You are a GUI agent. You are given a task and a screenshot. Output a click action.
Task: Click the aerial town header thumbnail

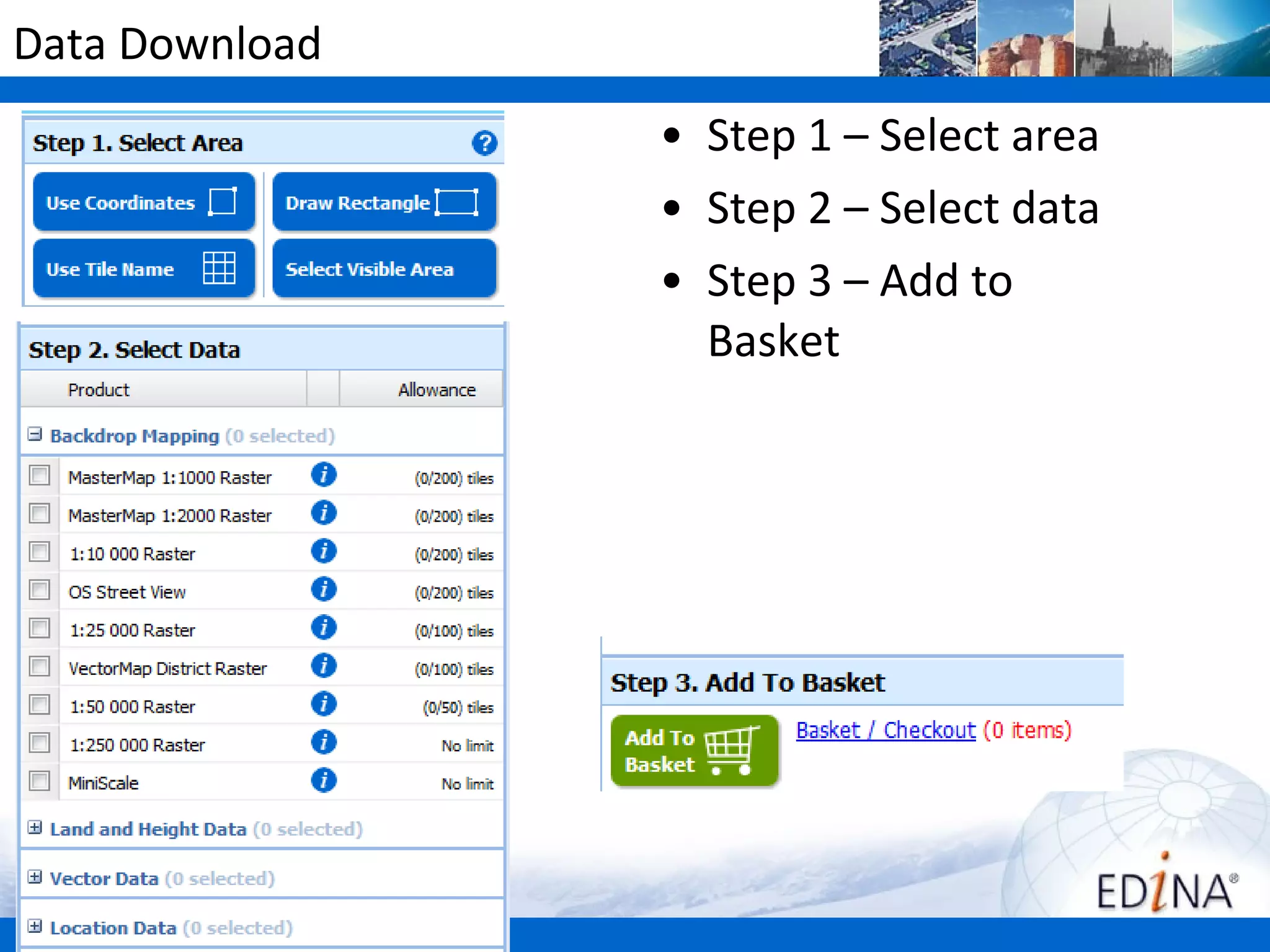(928, 38)
